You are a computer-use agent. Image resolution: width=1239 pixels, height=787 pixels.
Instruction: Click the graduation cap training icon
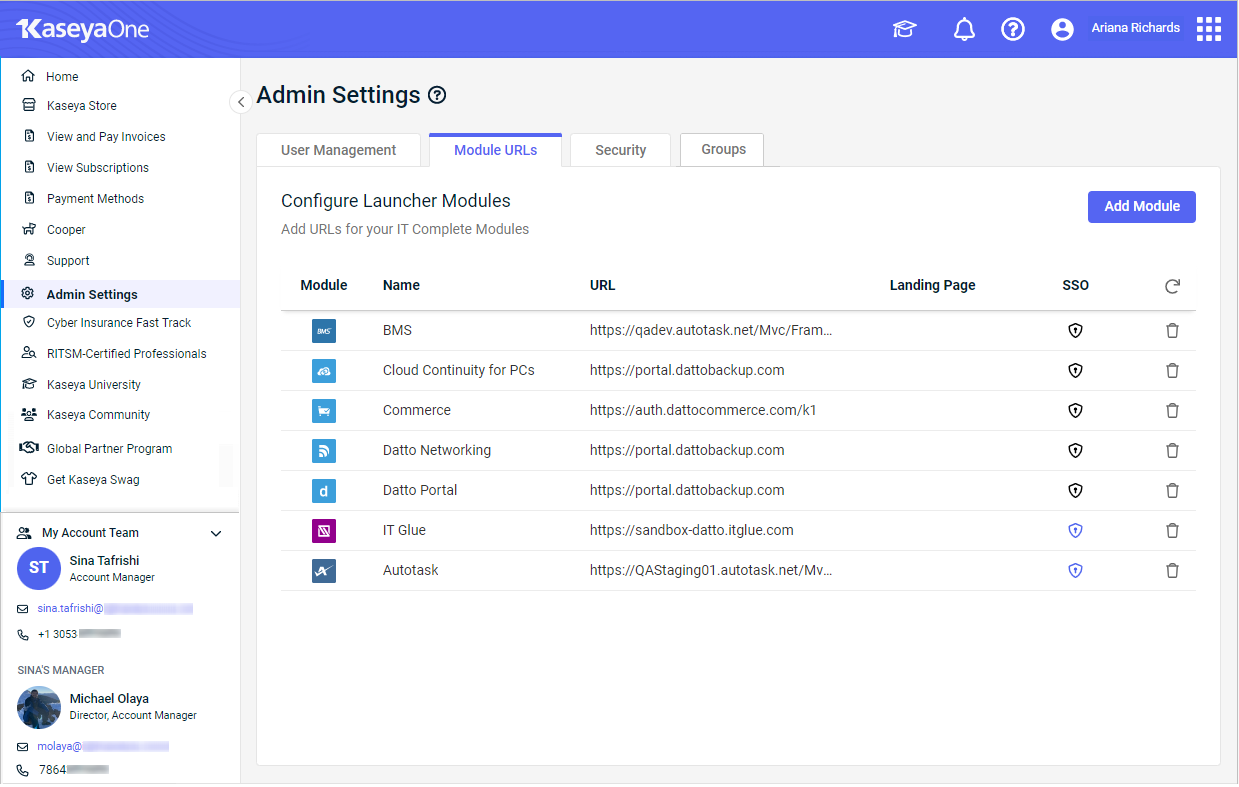(904, 29)
